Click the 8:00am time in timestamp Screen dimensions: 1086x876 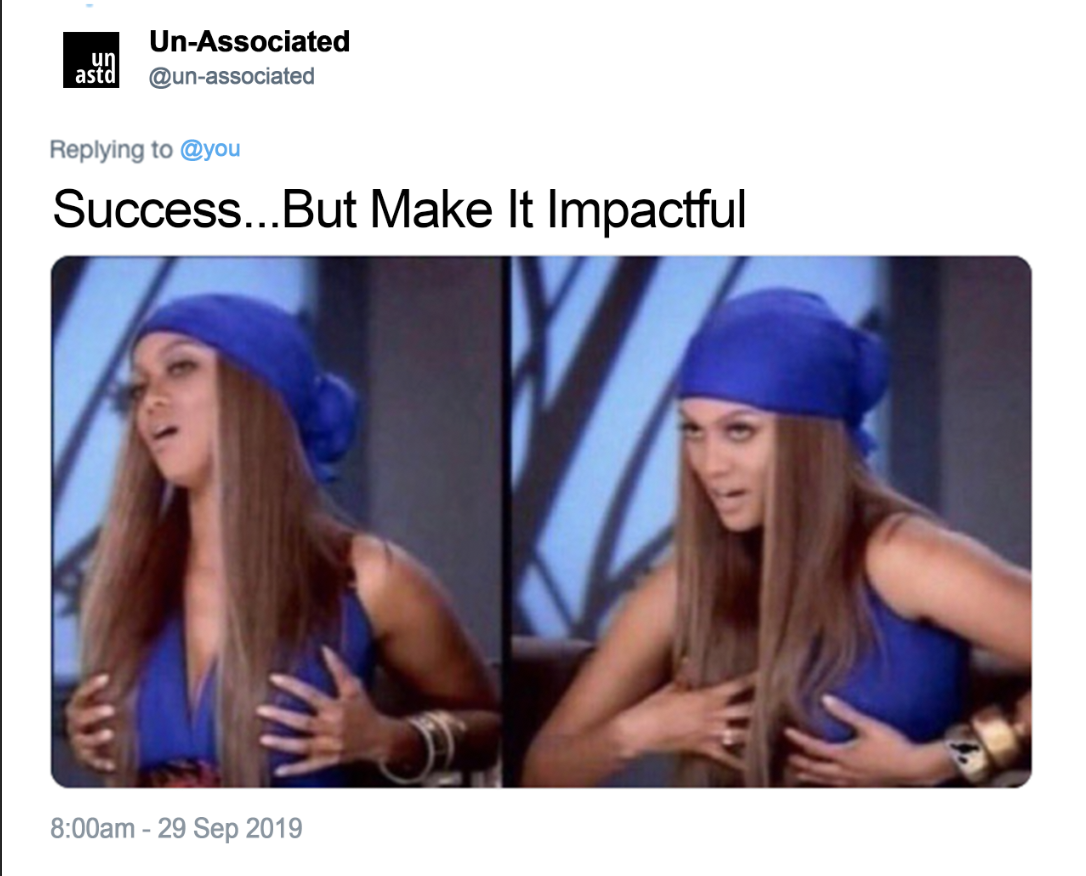92,828
